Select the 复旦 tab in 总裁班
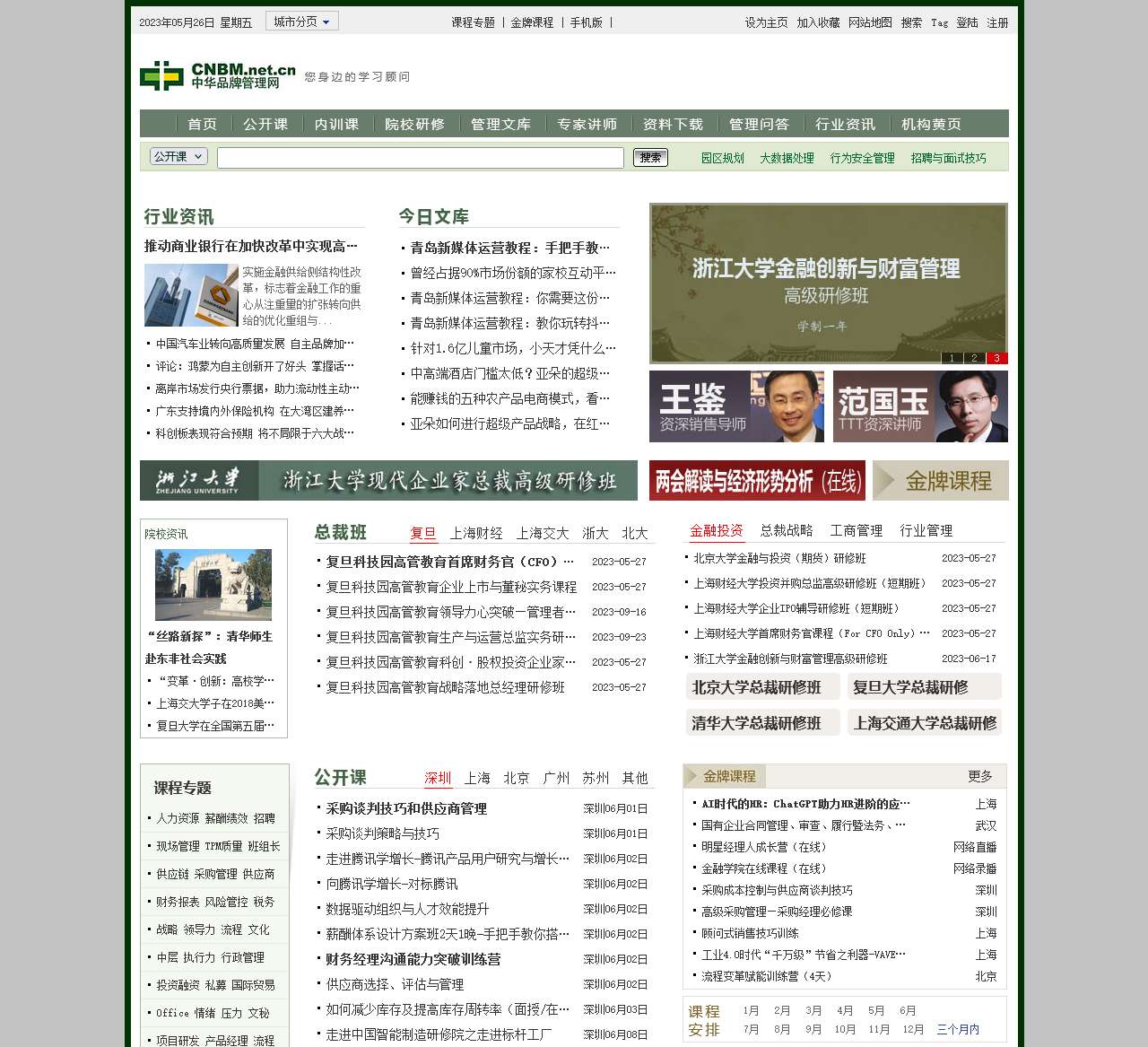 (423, 533)
